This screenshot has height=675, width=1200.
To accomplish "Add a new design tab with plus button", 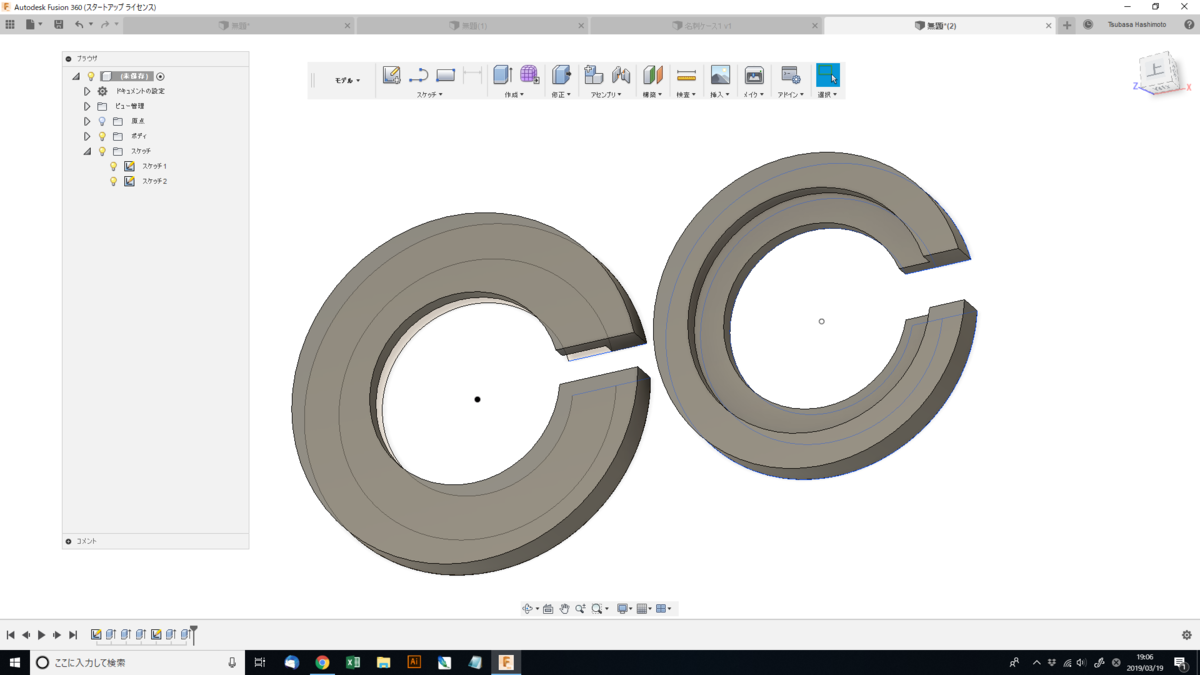I will point(1067,25).
